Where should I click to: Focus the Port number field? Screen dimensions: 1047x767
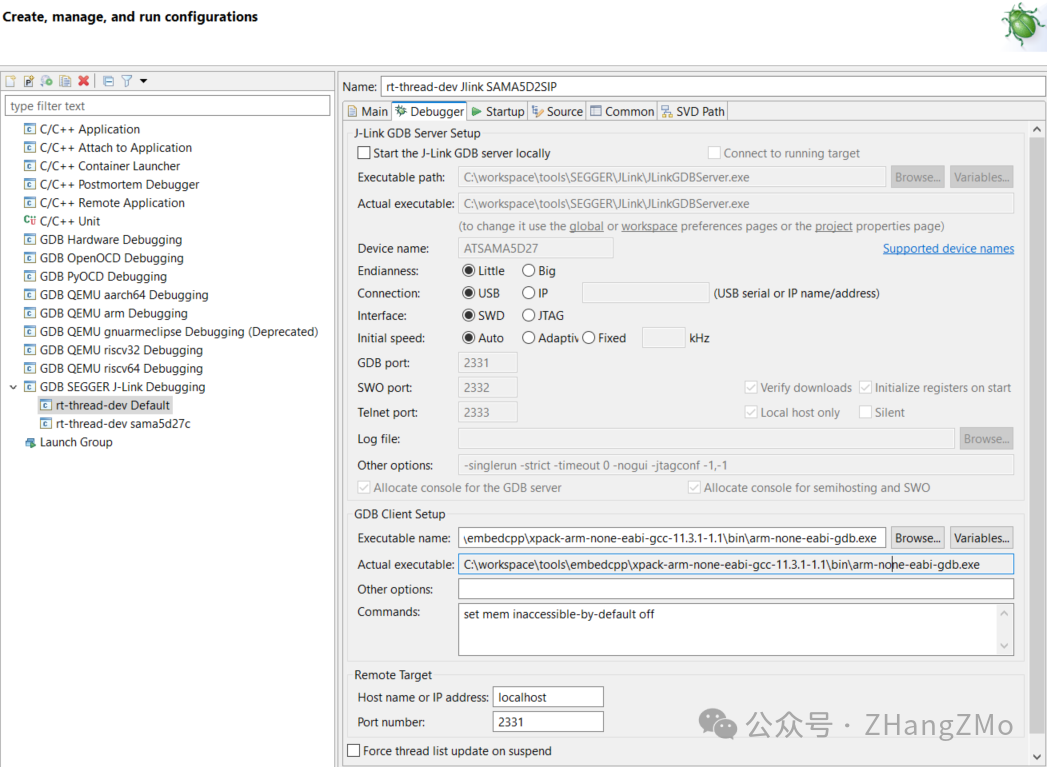point(548,722)
